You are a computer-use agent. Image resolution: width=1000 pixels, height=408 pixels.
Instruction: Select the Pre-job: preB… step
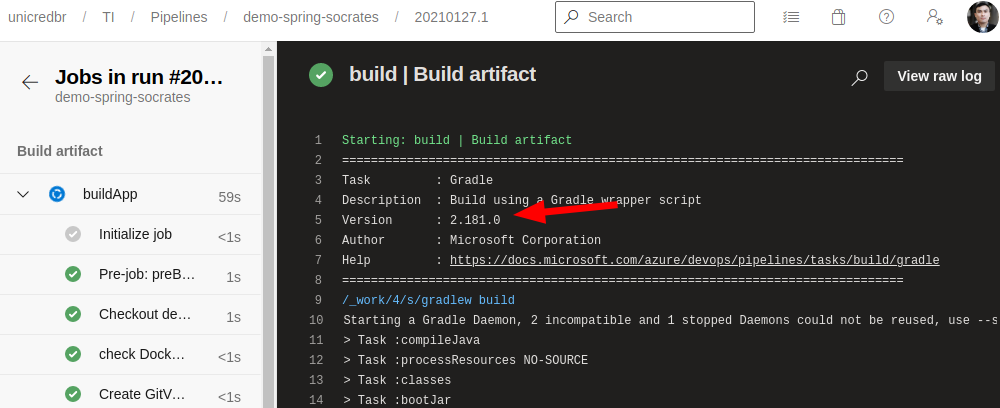click(130, 275)
